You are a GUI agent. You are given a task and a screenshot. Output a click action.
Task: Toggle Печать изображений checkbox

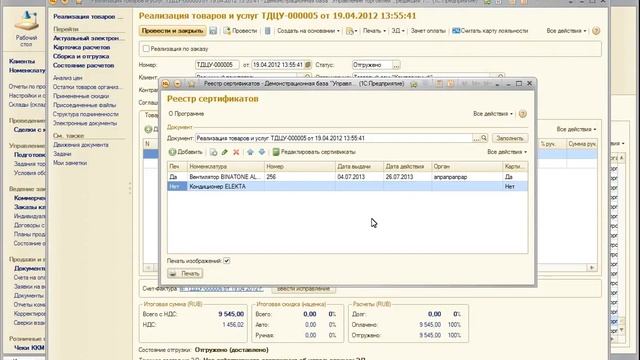coord(227,261)
